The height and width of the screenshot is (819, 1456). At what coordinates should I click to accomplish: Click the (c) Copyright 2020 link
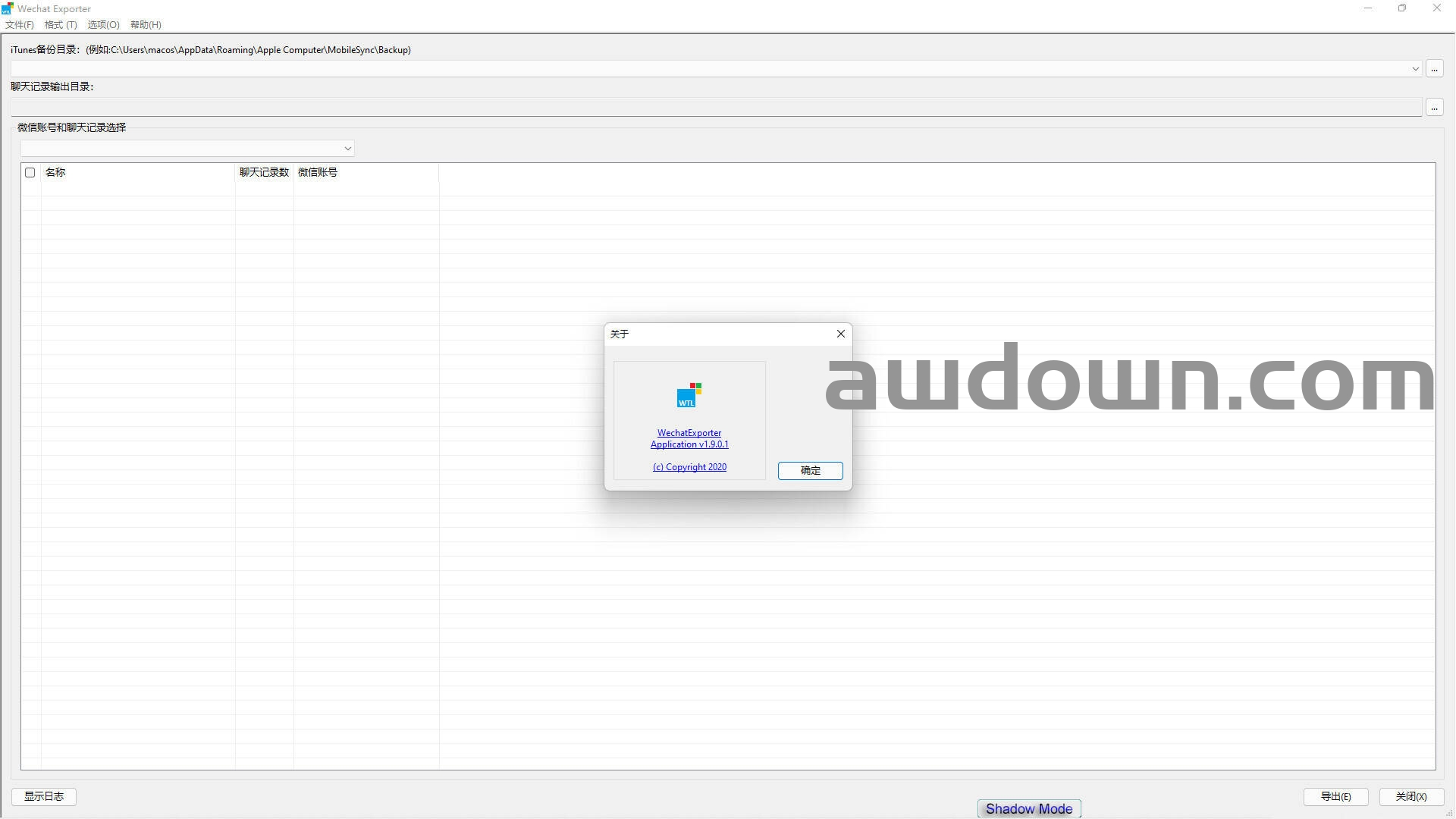[x=689, y=467]
